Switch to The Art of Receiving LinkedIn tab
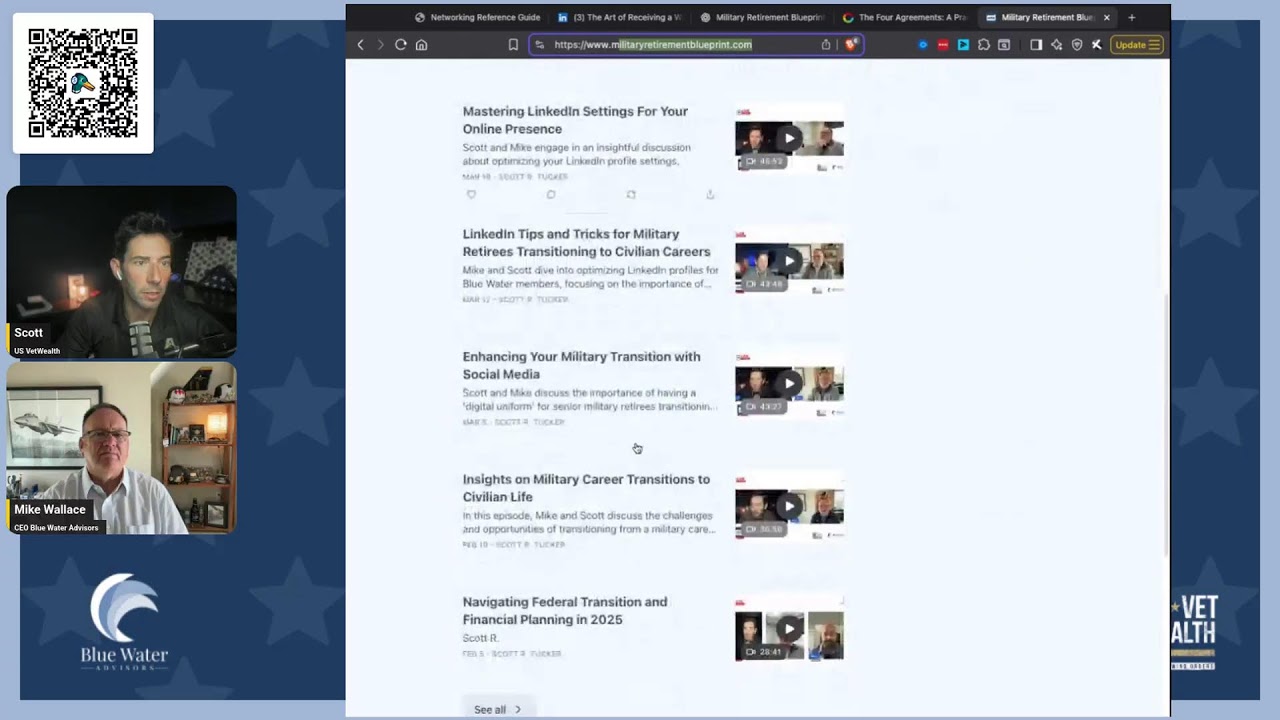This screenshot has width=1280, height=720. click(x=620, y=17)
